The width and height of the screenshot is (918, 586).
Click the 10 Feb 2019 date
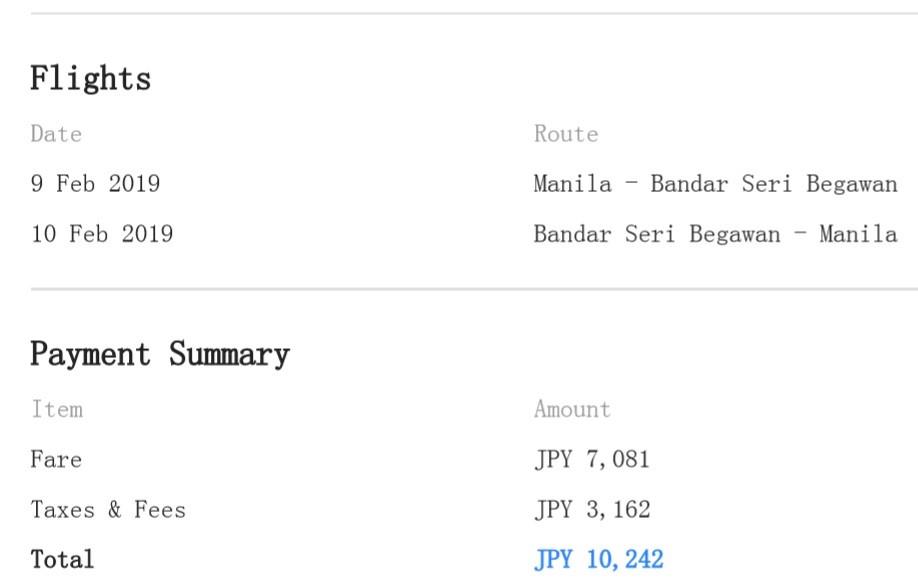click(x=102, y=234)
